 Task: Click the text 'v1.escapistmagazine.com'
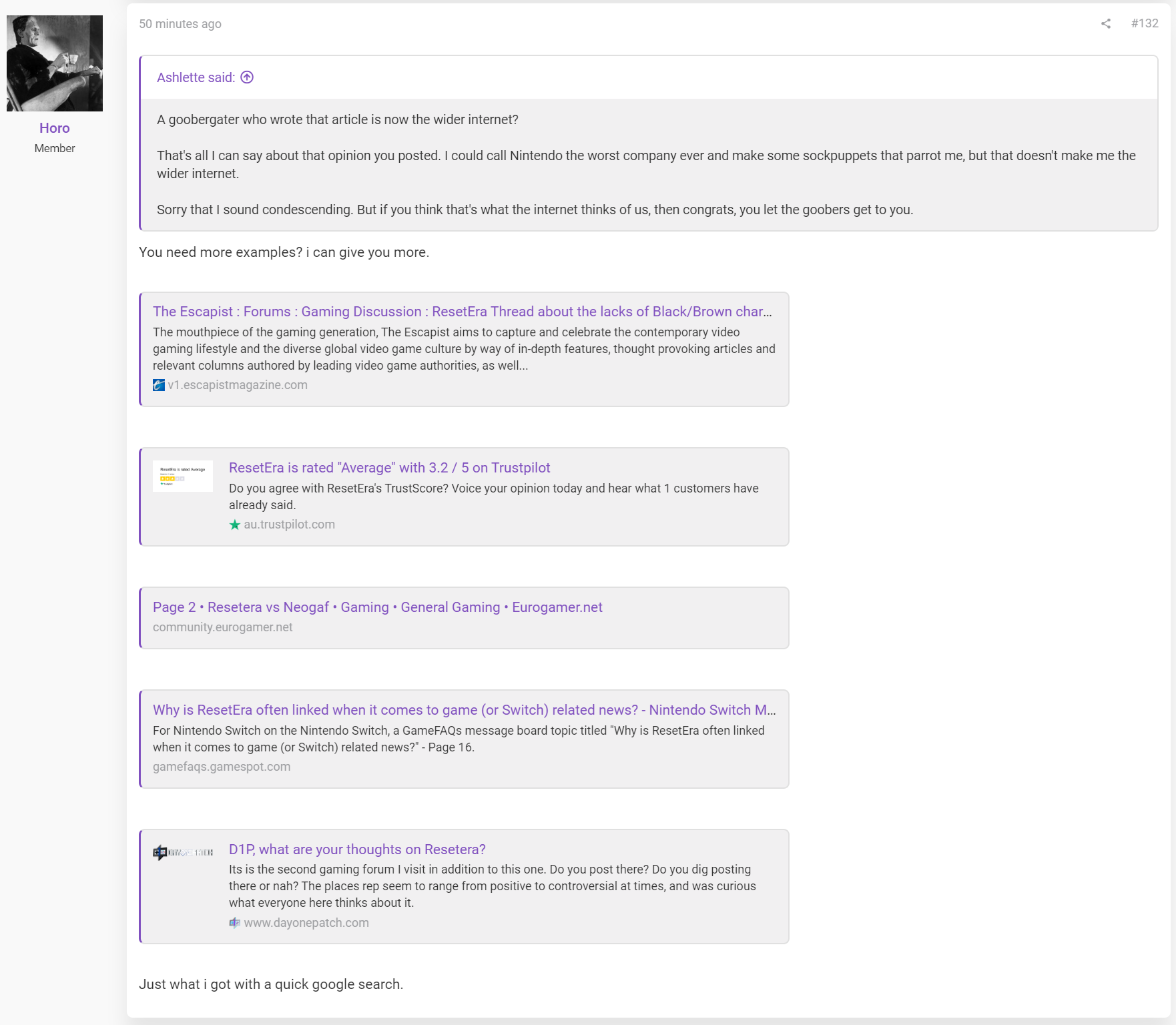pos(238,385)
